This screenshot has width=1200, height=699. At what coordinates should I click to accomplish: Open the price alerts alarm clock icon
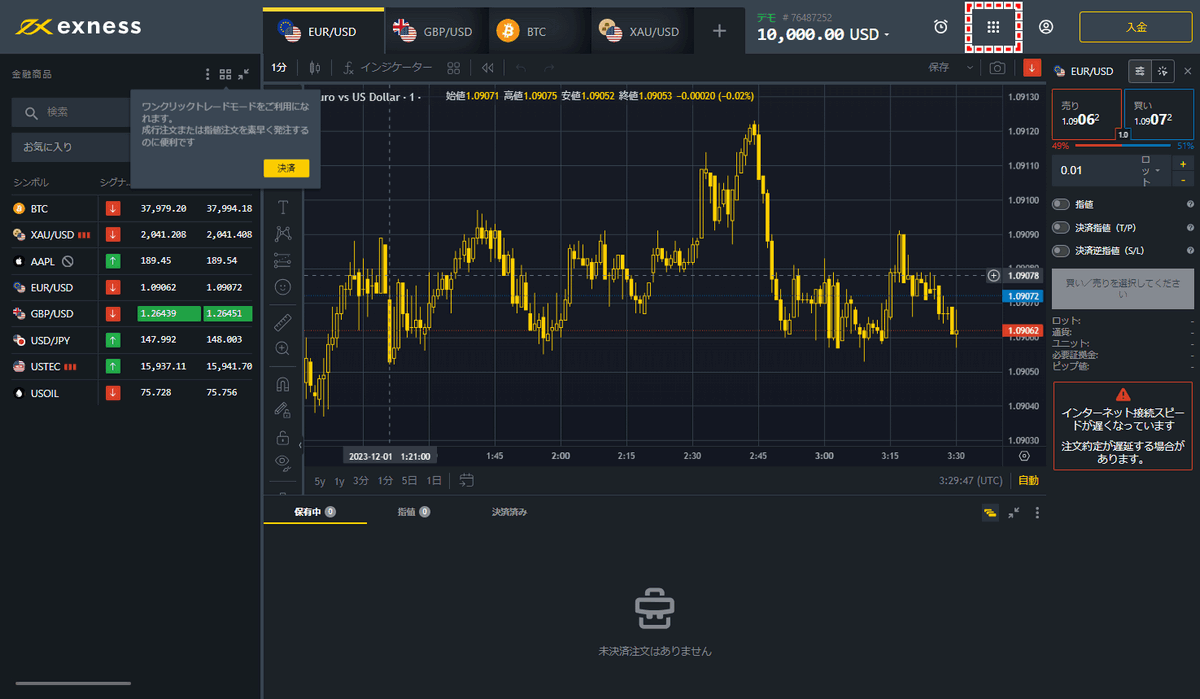tap(941, 27)
